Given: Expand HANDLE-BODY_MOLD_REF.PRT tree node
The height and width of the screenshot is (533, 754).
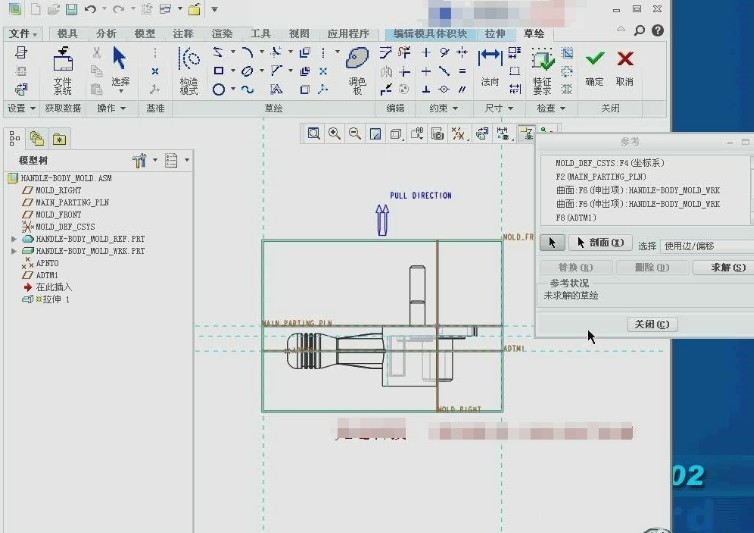Looking at the screenshot, I should pyautogui.click(x=14, y=239).
